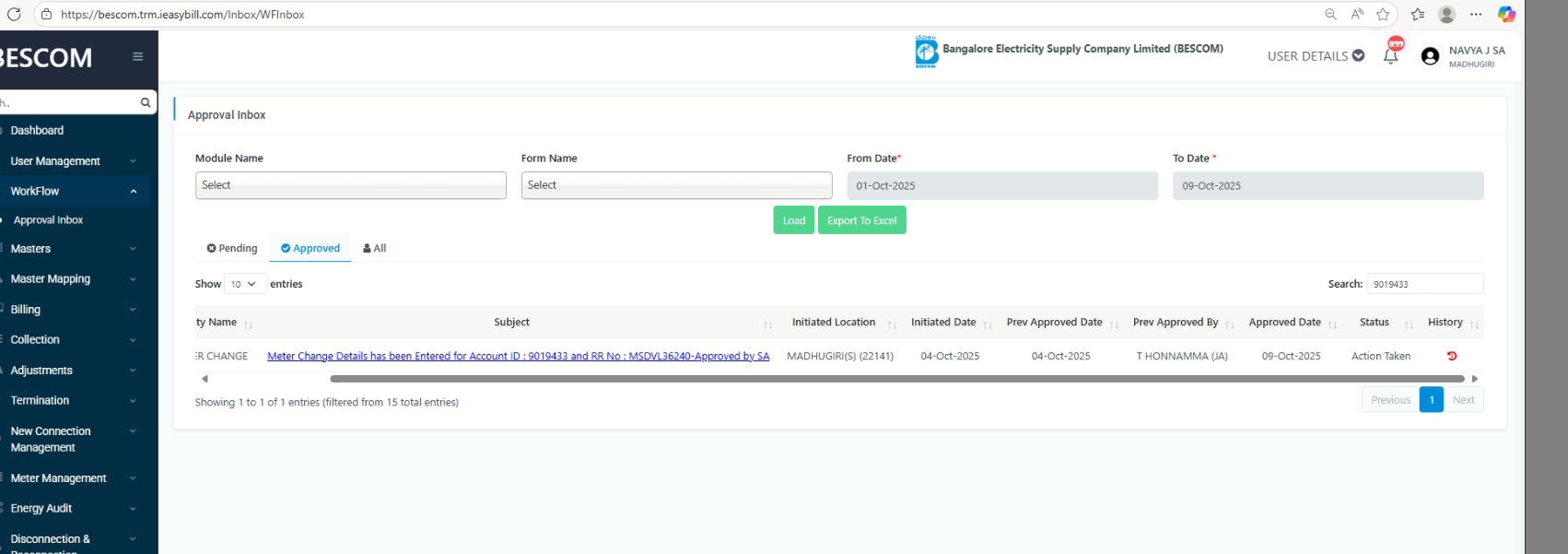Click the From Date field
Screen dimensions: 1568x554
[1002, 186]
